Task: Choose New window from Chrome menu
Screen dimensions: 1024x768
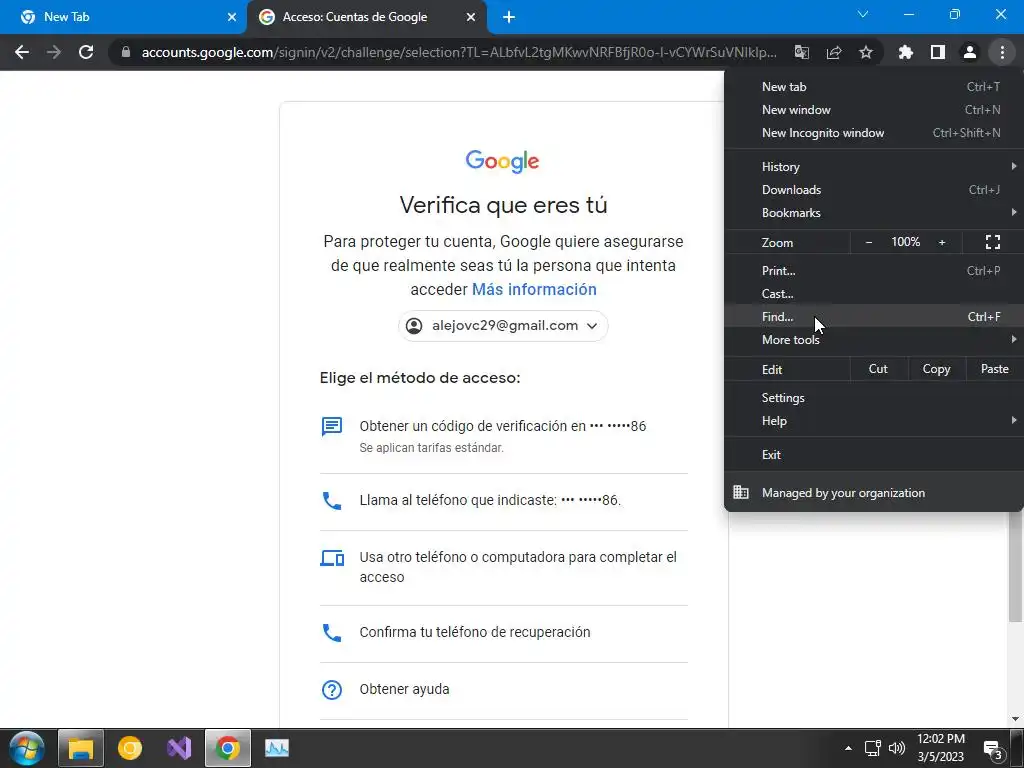Action: [x=874, y=110]
